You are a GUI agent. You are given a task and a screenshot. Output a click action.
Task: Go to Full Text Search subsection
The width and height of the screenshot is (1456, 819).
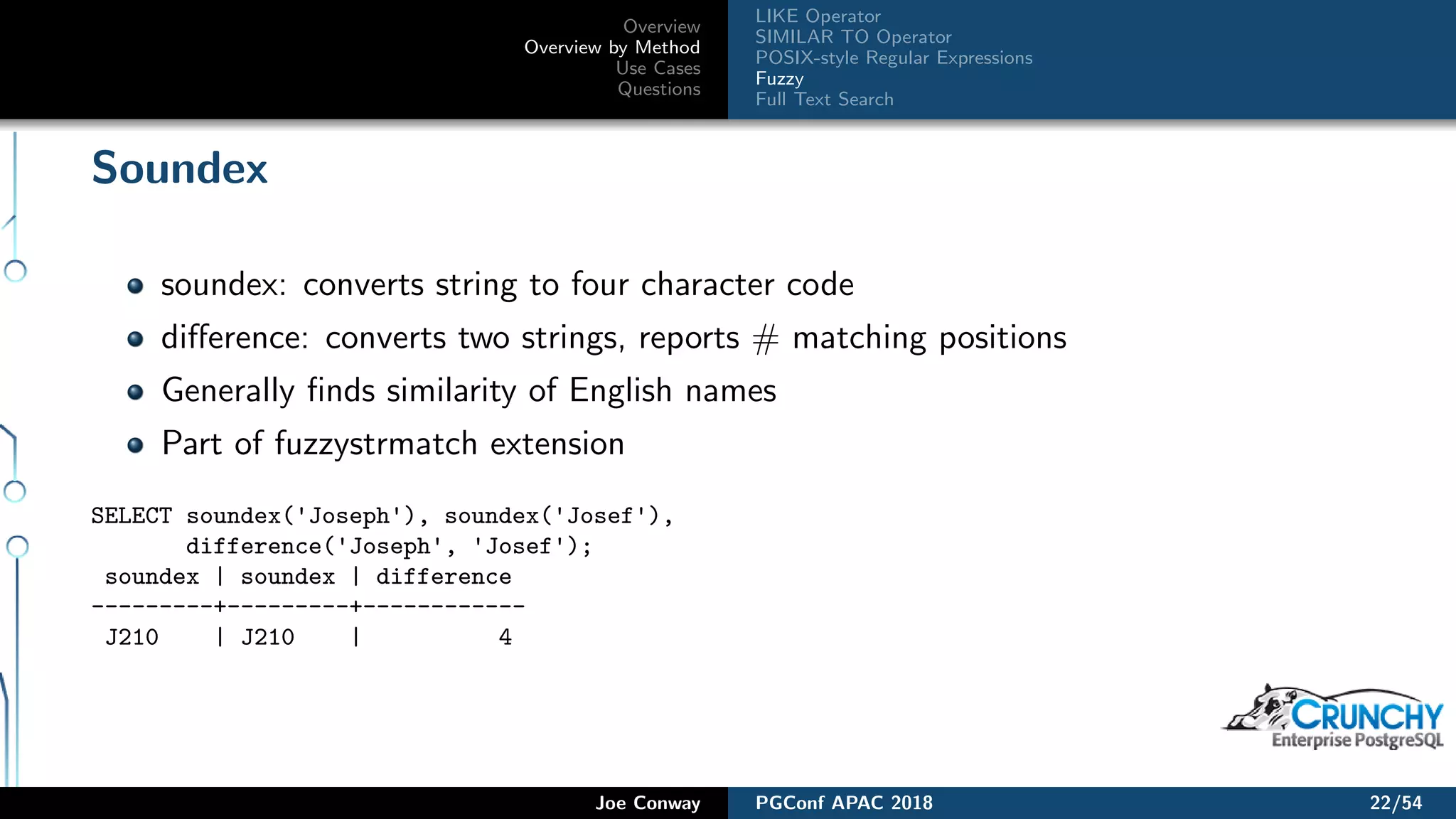pos(824,100)
